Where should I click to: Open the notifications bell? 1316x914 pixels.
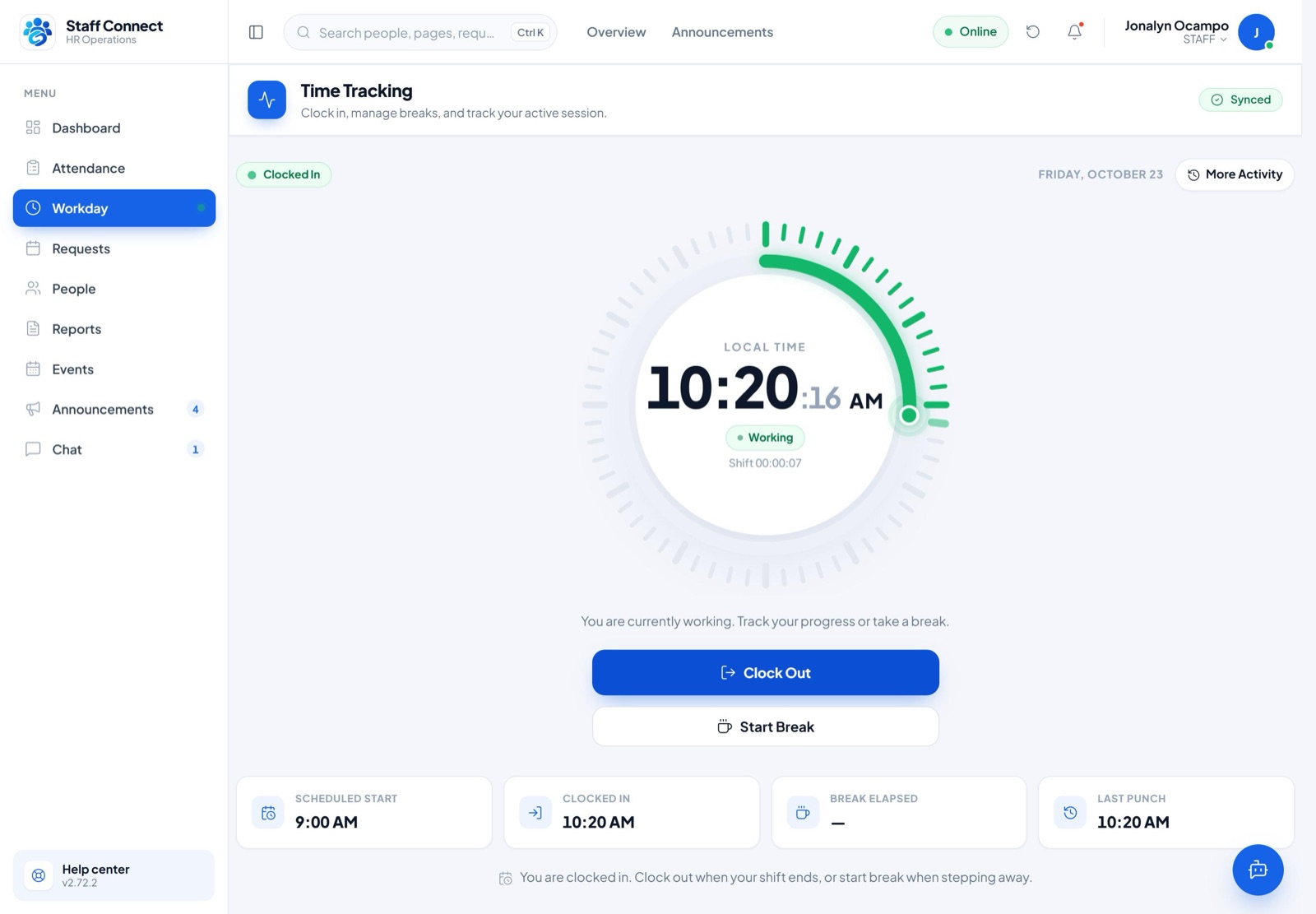point(1075,32)
